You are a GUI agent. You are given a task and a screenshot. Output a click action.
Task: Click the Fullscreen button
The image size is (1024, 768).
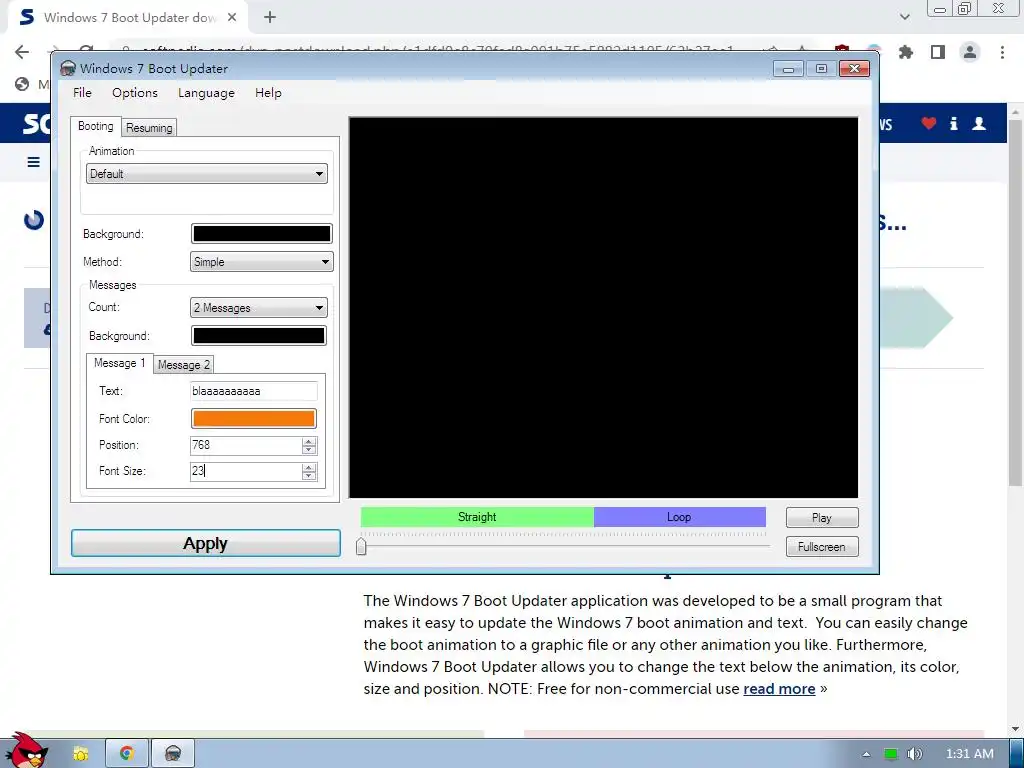point(822,547)
